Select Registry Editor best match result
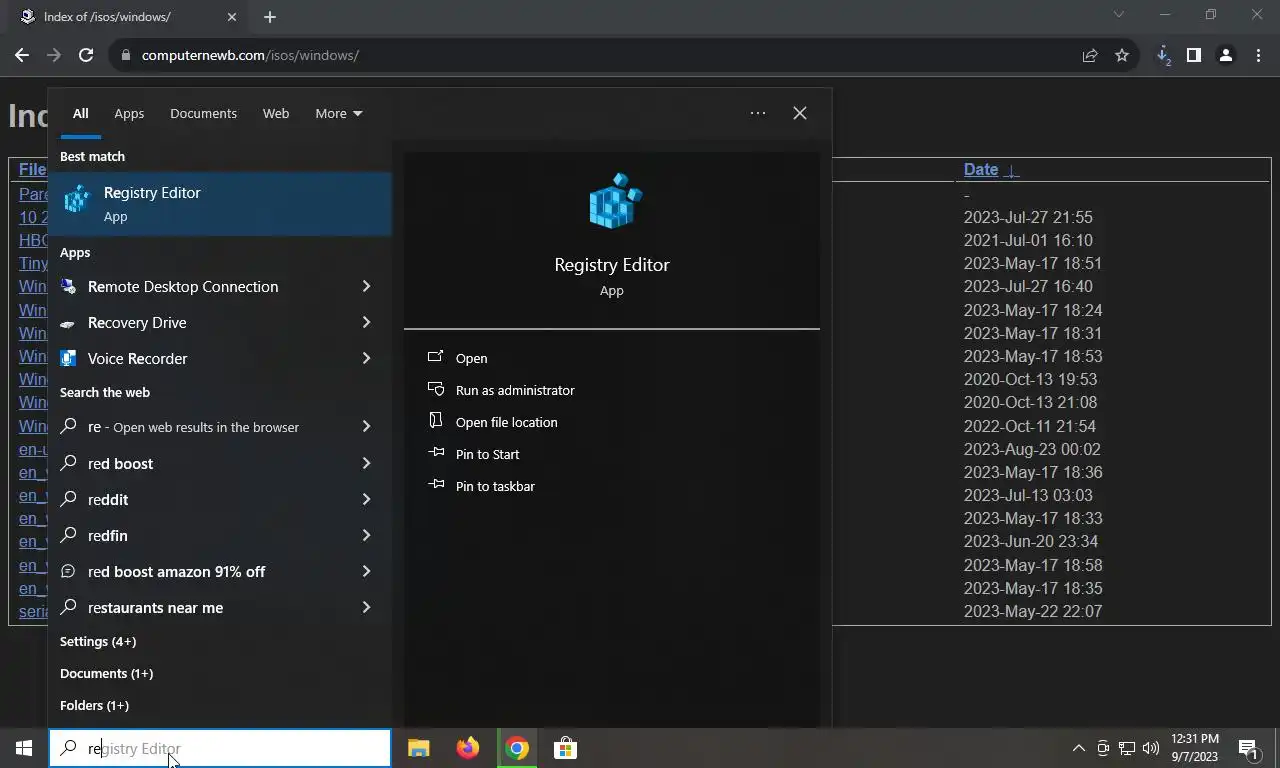 pos(220,203)
